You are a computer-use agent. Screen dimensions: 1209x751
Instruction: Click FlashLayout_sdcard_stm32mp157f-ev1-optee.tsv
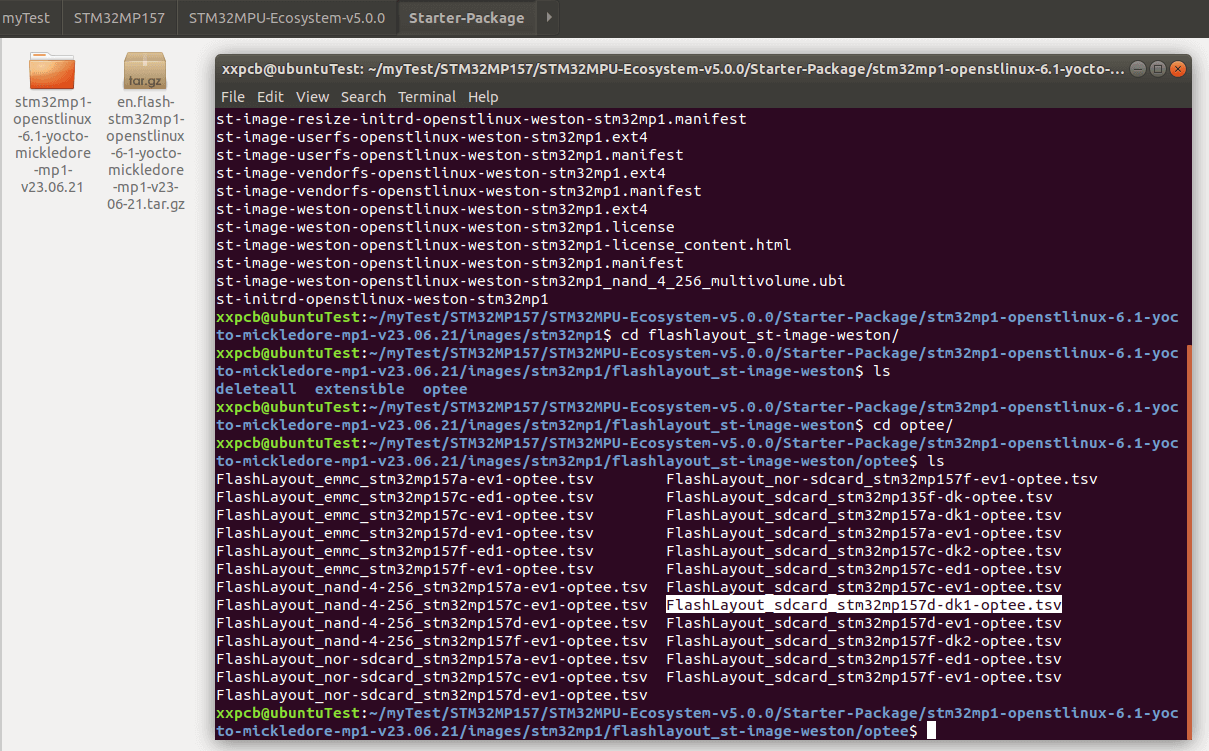864,677
